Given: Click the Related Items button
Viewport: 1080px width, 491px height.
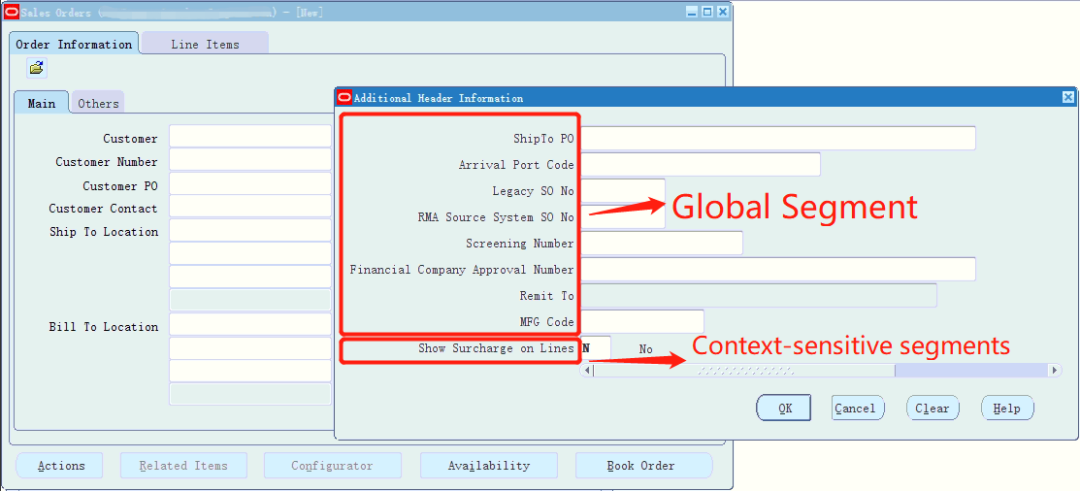Looking at the screenshot, I should point(183,466).
